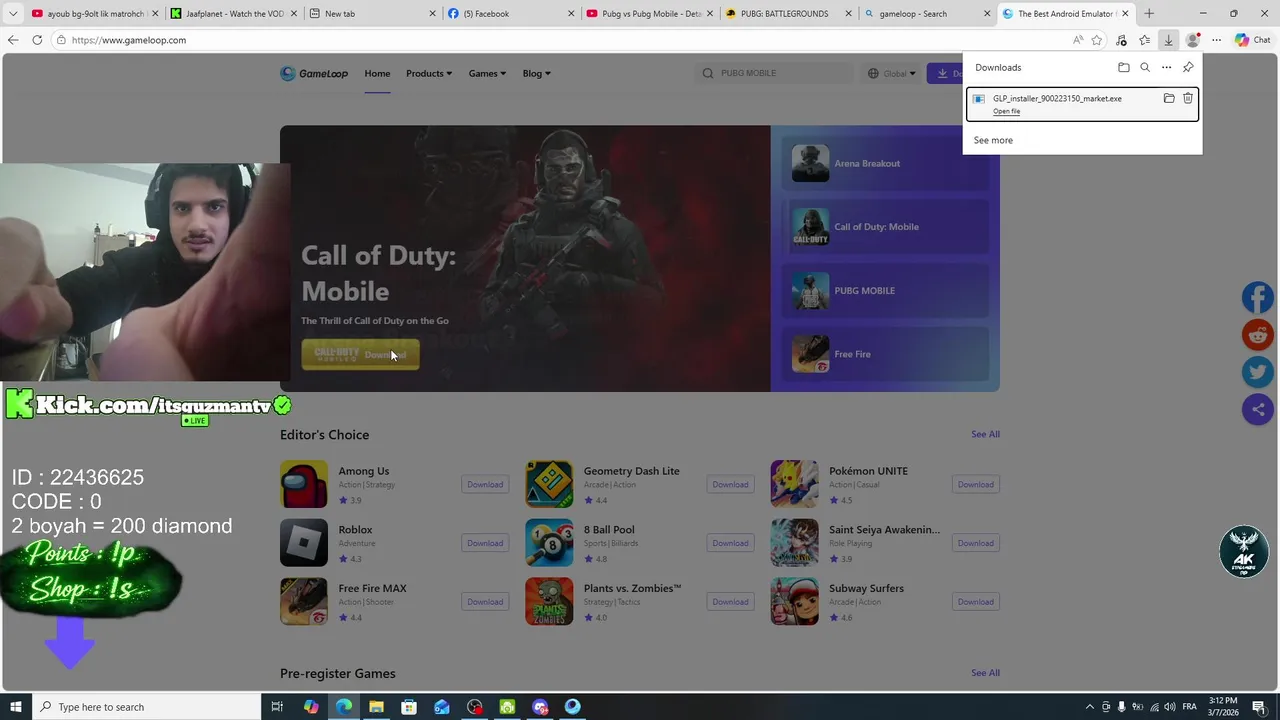Open Windows Start menu

point(15,707)
